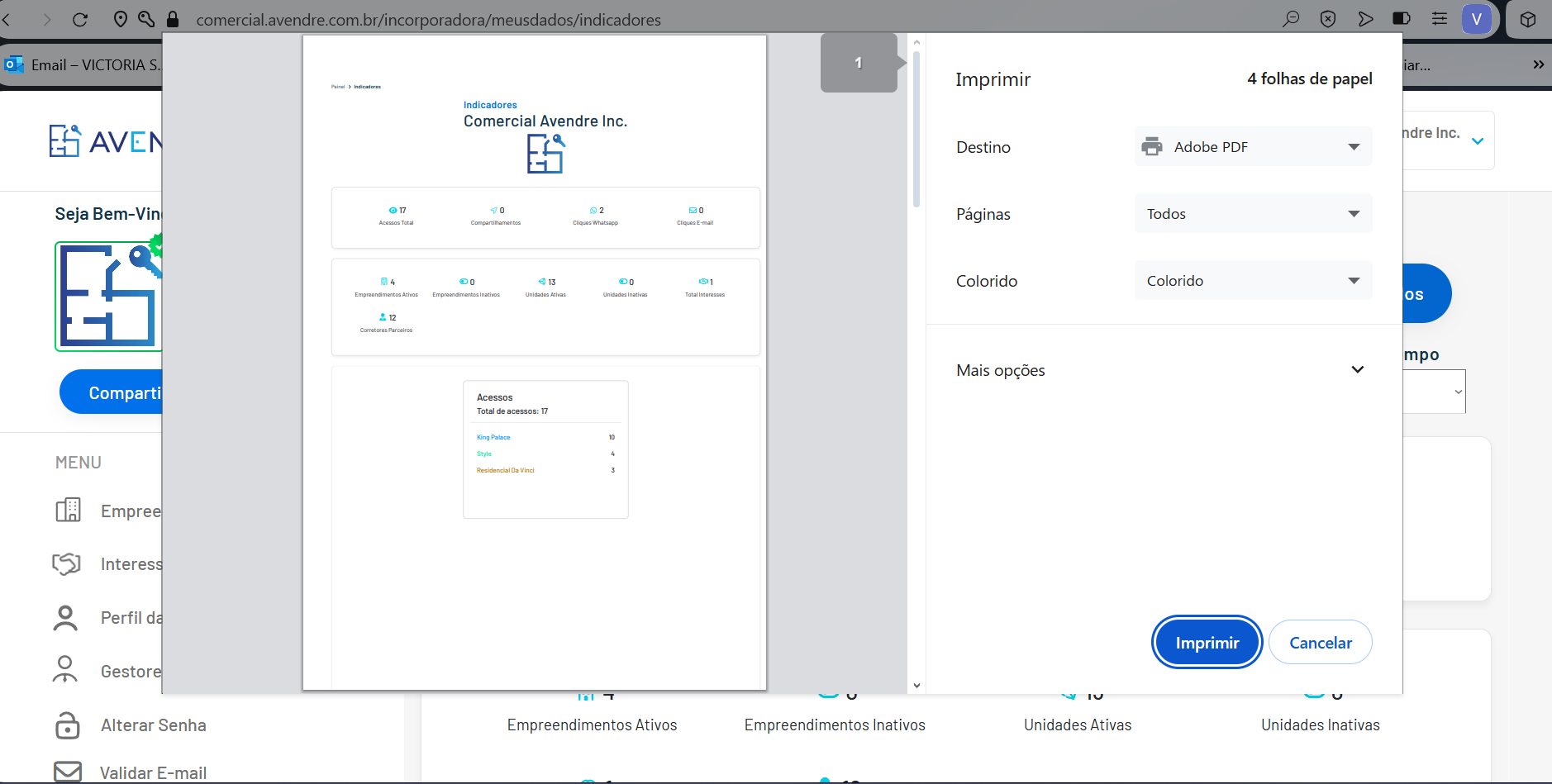Viewport: 1552px width, 784px height.
Task: Click the preview scroll down arrow
Action: [916, 686]
